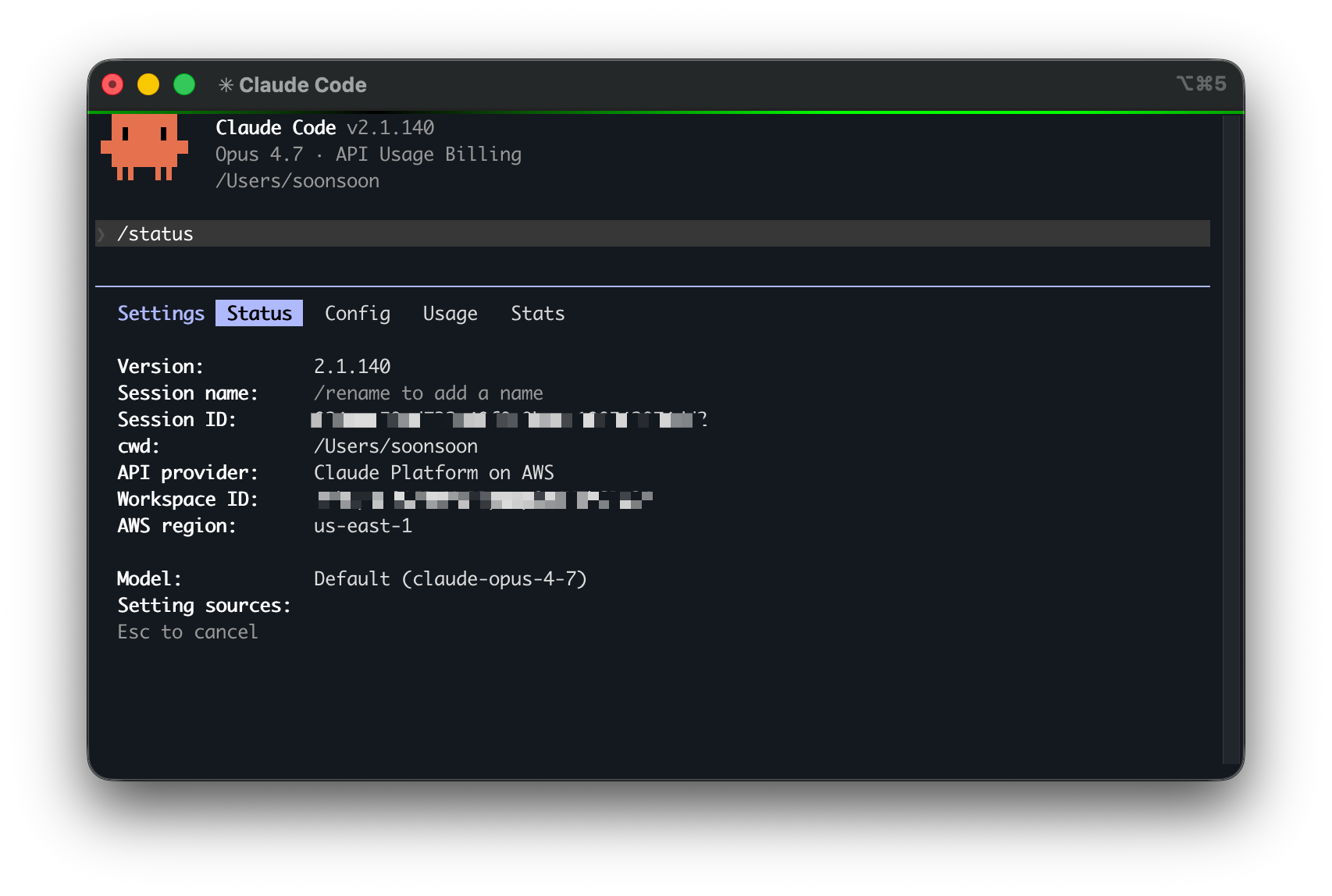Close the Claude Code terminal window
Screen dimensions: 1332x896
[x=112, y=84]
